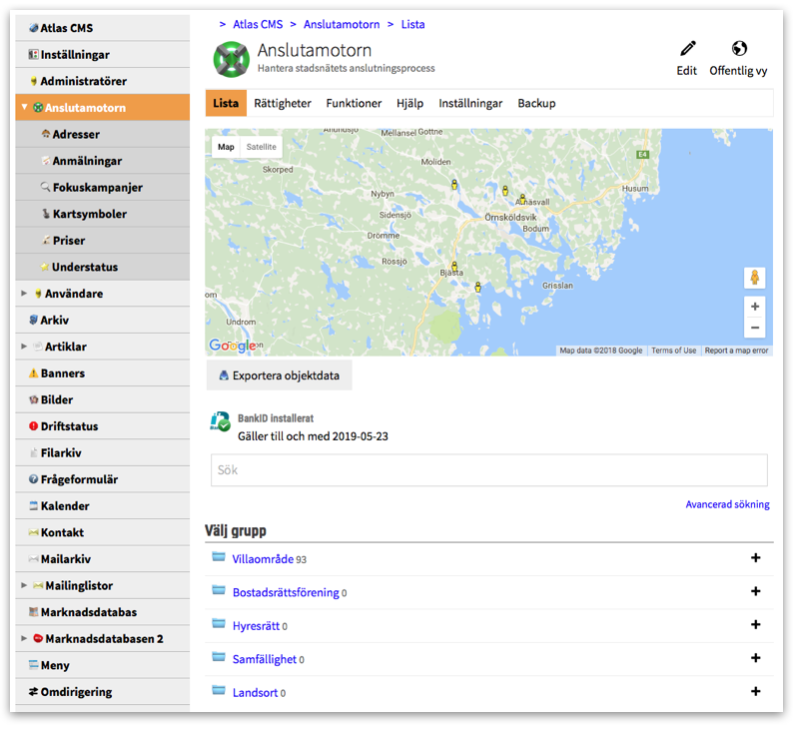Click into the Sök search field
Viewport: 796px width, 729px height.
[489, 470]
